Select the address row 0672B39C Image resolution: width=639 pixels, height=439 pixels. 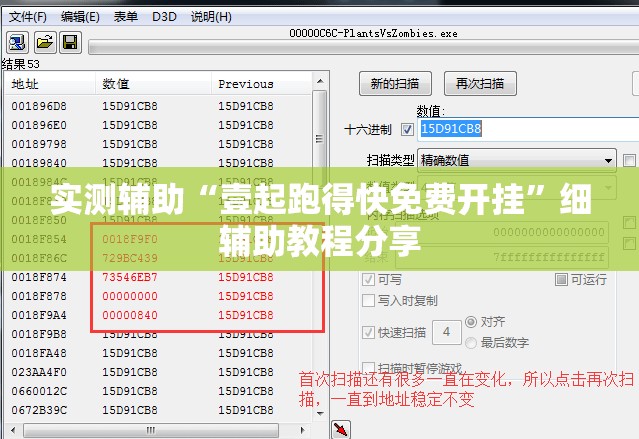[158, 410]
